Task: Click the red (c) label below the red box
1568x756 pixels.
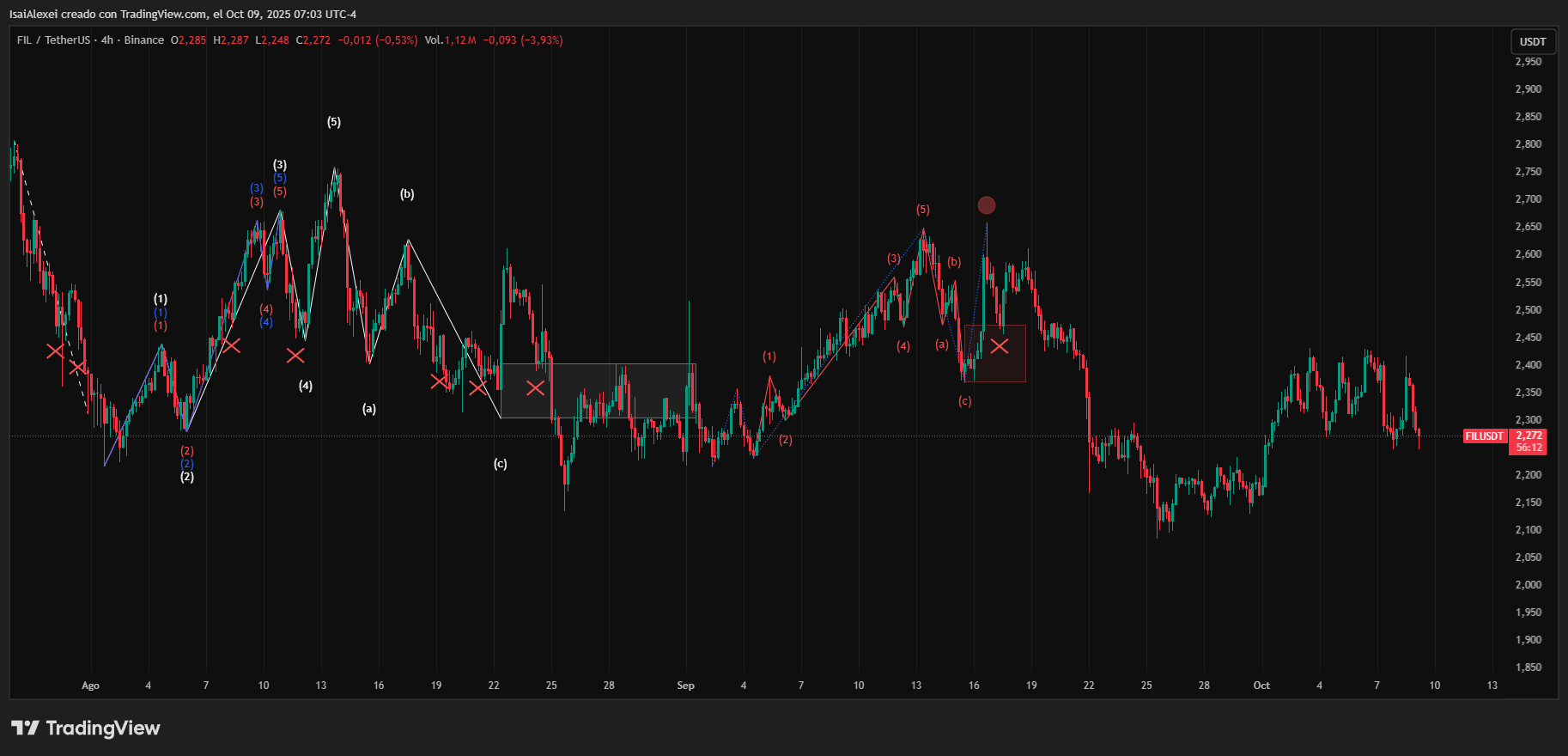Action: pyautogui.click(x=965, y=401)
